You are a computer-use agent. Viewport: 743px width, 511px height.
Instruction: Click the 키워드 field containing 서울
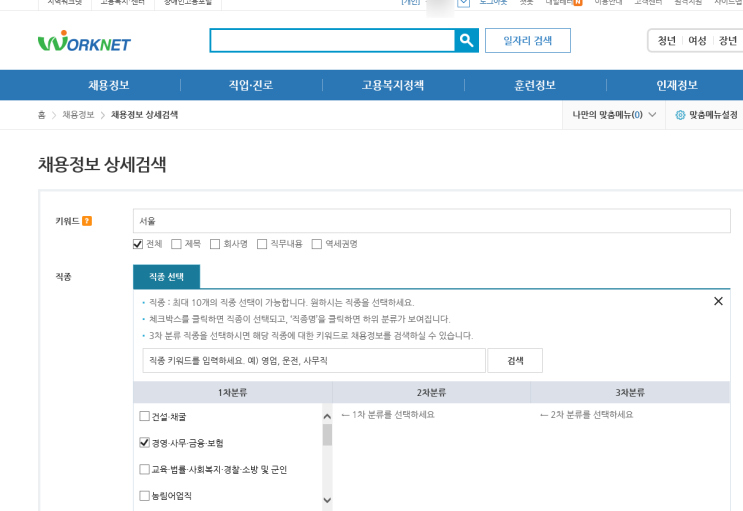click(432, 221)
